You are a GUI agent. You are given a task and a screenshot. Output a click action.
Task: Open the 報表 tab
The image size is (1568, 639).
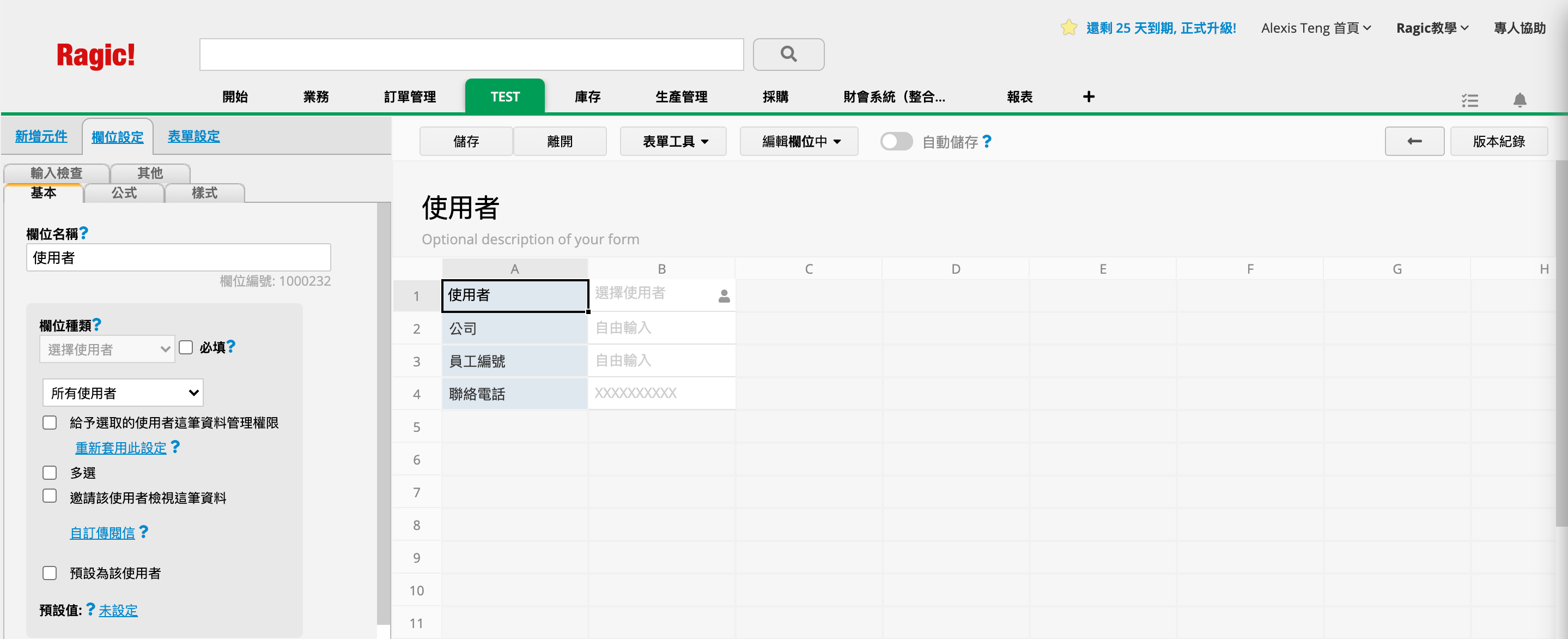1019,97
